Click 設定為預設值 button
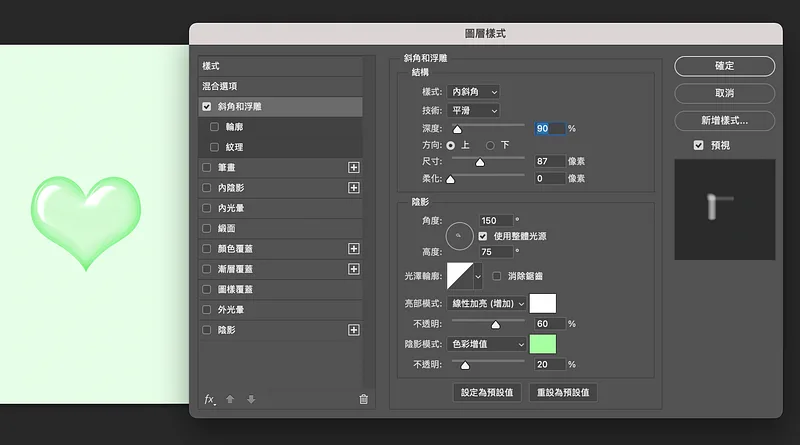Viewport: 800px width, 445px height. coord(487,392)
